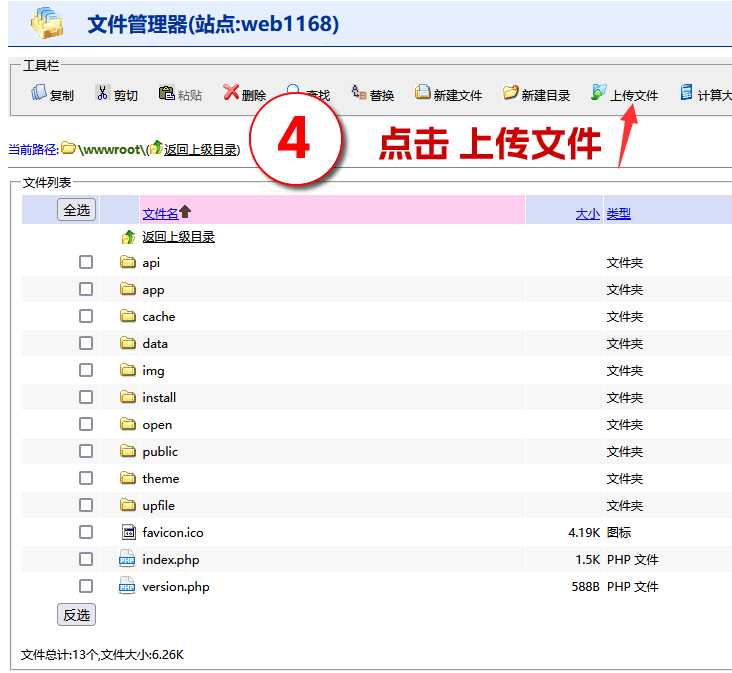Click the open folder icon

coord(127,424)
